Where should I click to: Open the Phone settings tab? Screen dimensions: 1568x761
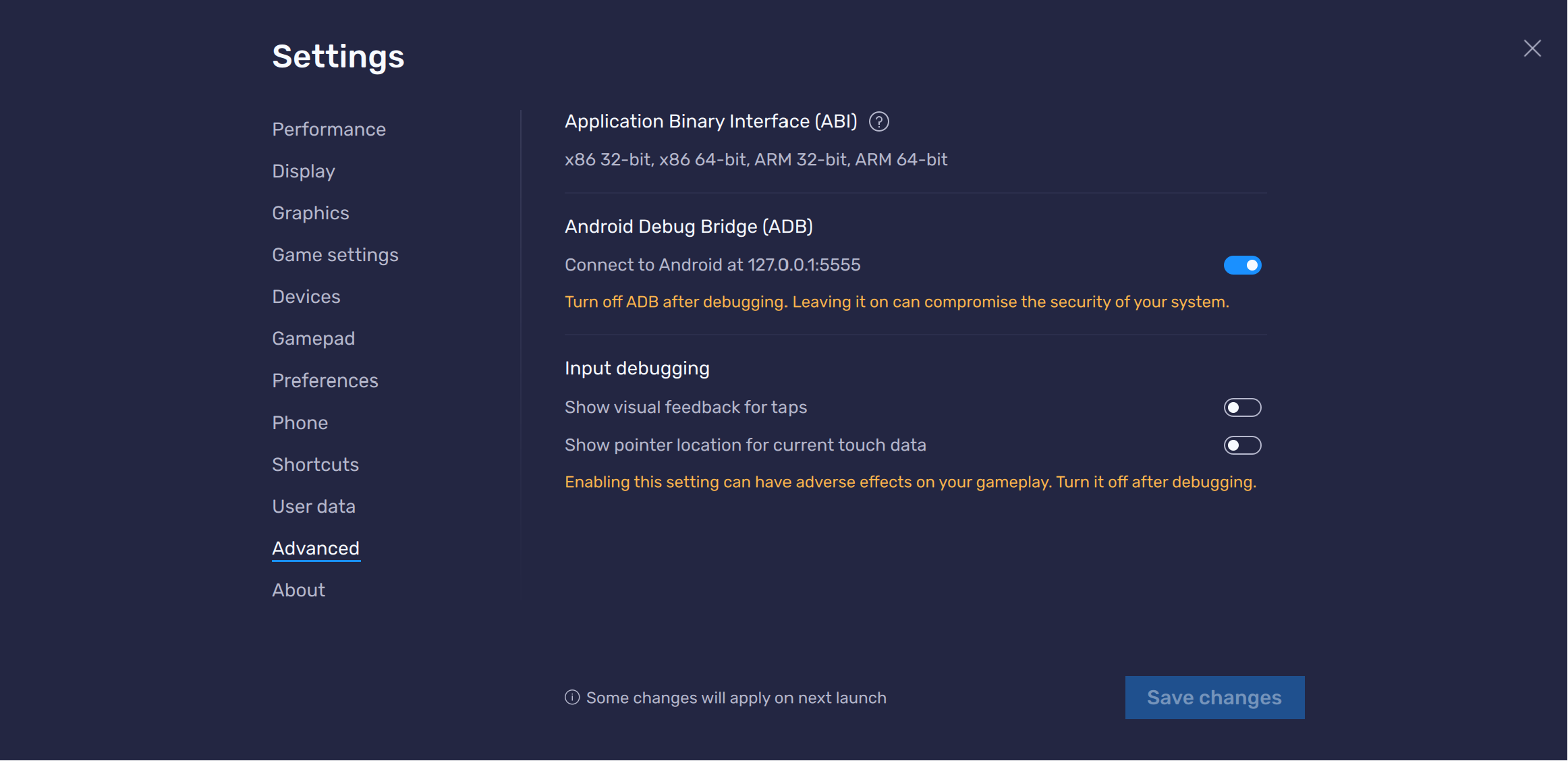pos(300,423)
